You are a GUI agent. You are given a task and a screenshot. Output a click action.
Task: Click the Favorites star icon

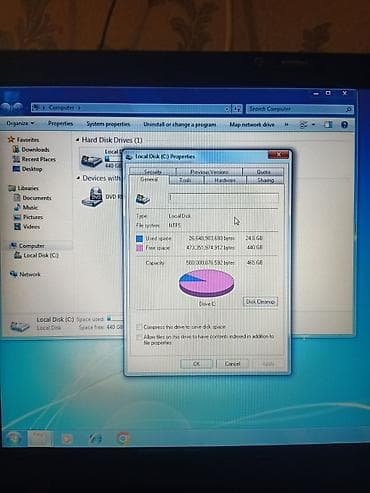click(11, 140)
